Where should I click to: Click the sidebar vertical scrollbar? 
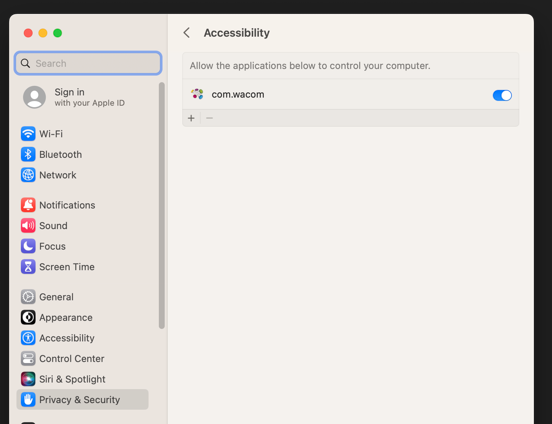pyautogui.click(x=162, y=206)
